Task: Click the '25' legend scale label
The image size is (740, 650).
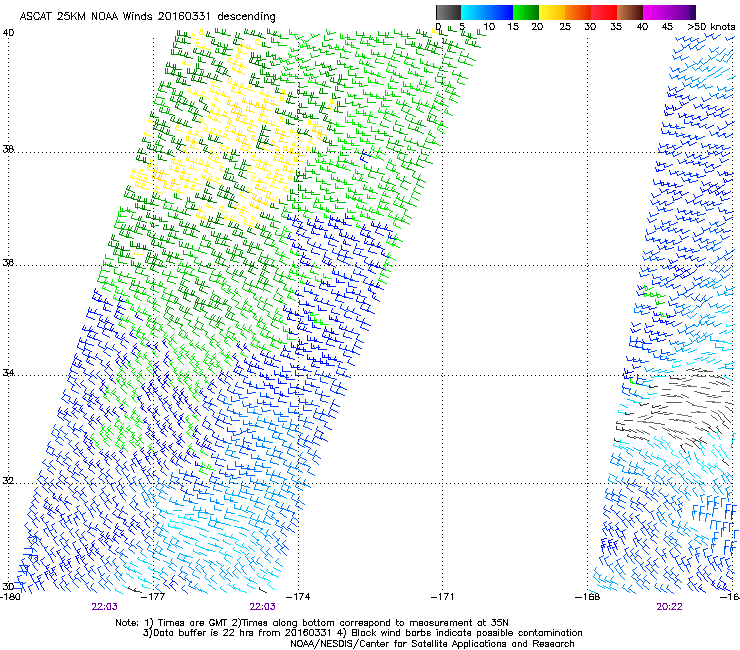Action: point(565,27)
